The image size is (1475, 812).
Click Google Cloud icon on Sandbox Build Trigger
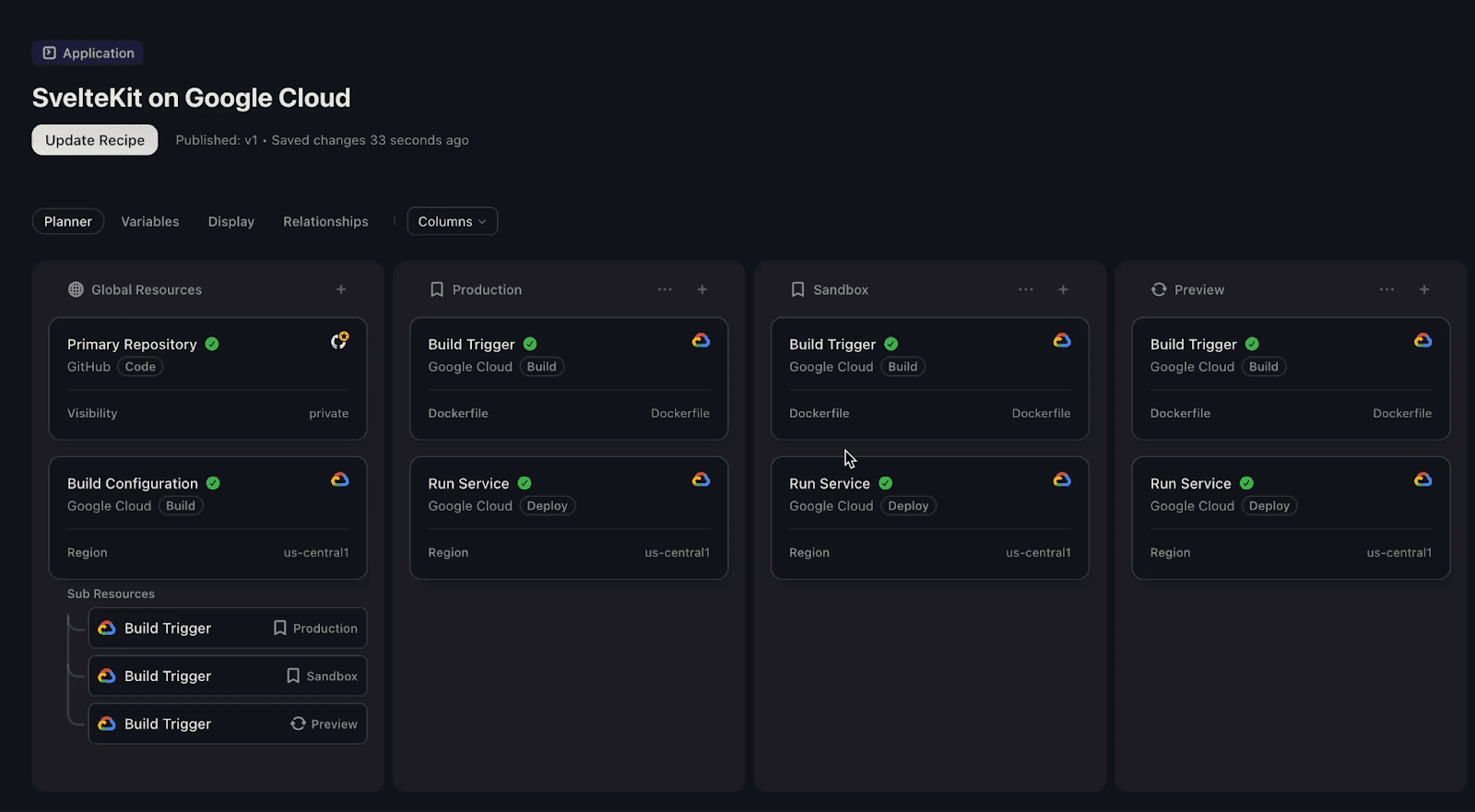pos(1062,340)
